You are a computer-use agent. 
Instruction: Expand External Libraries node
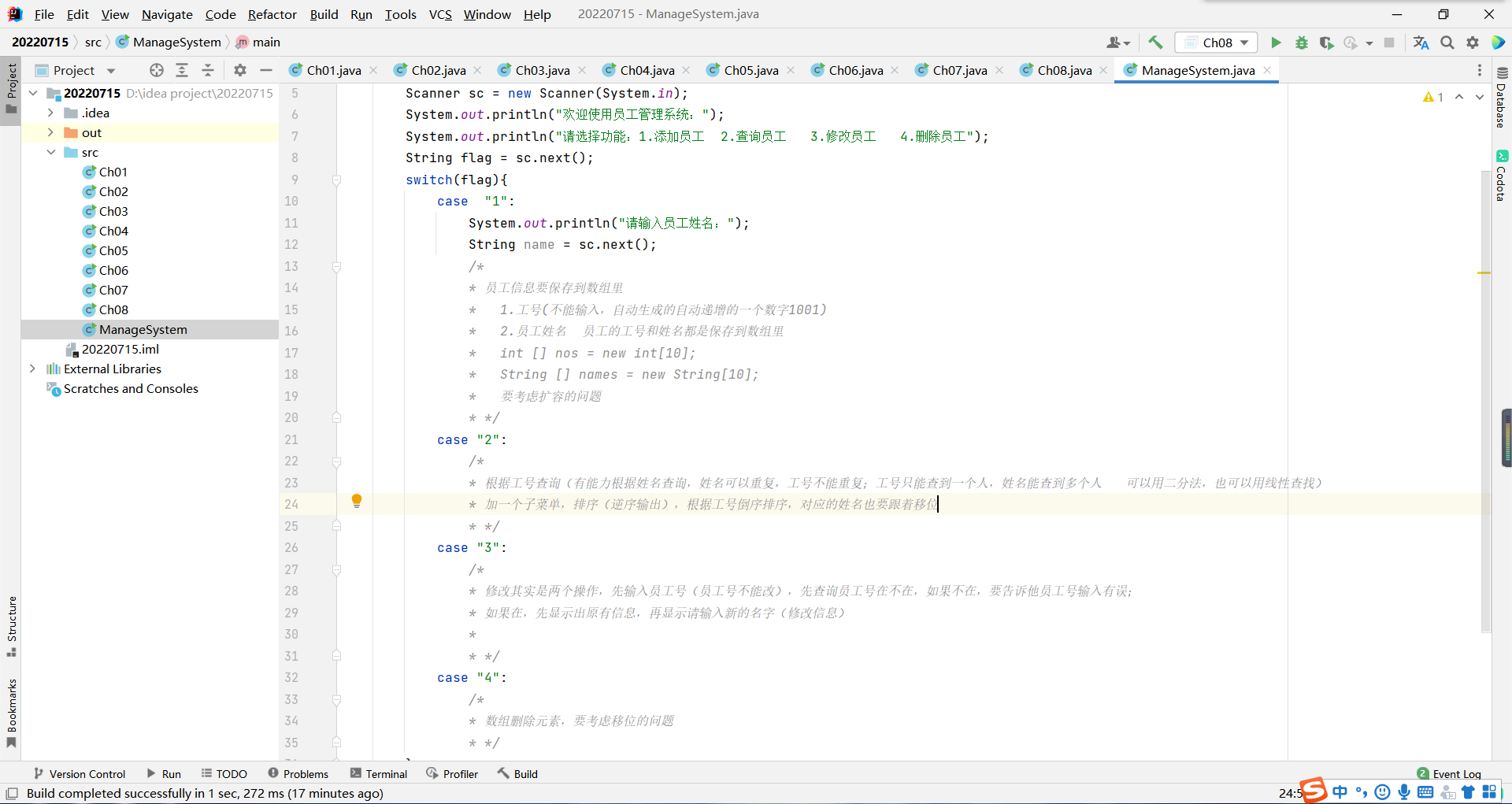pyautogui.click(x=32, y=369)
